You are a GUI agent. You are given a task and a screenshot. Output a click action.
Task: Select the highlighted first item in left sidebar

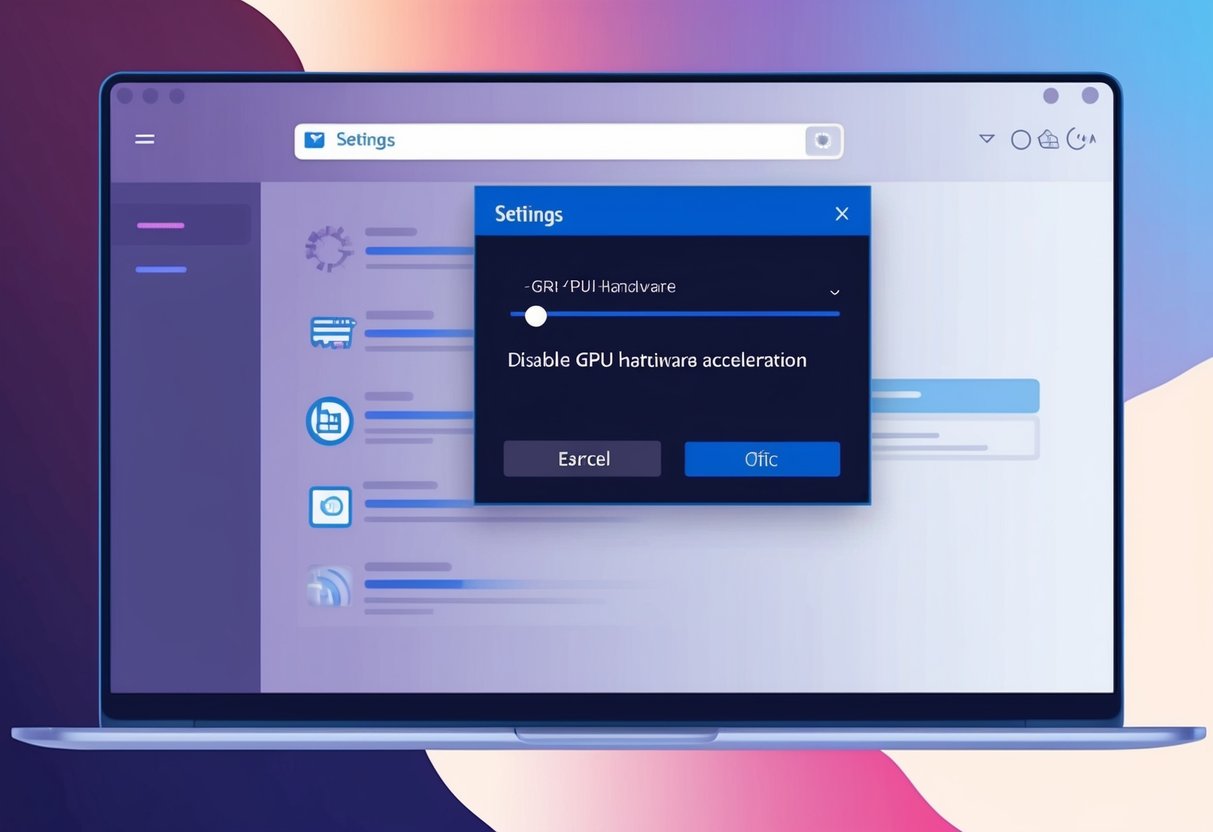pyautogui.click(x=185, y=224)
